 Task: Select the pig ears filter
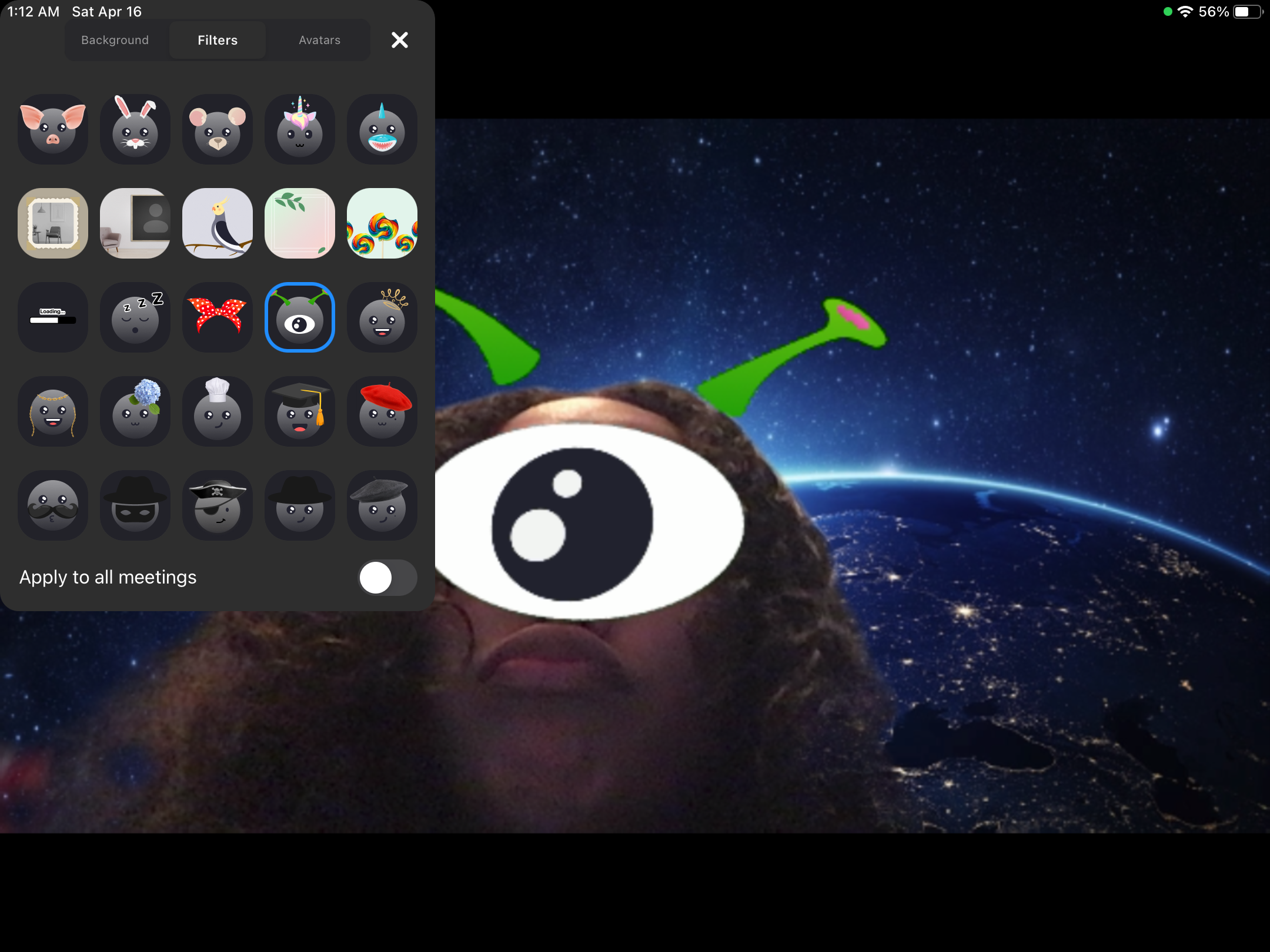[53, 129]
